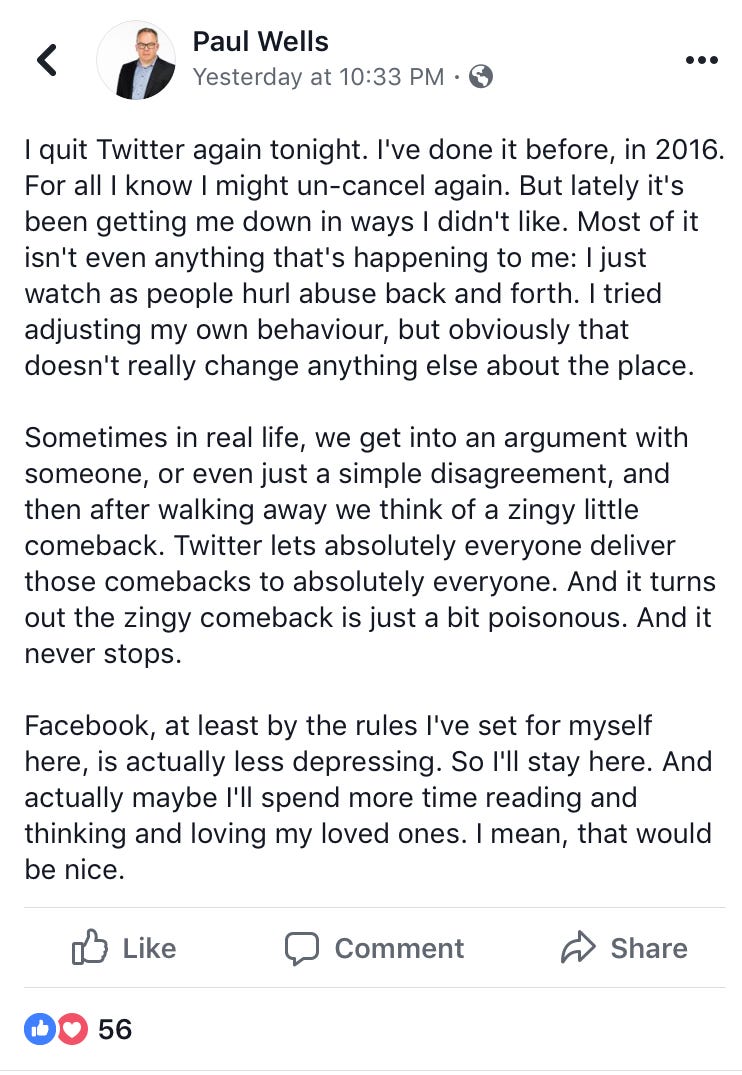Tap the first paragraph about quitting Twitter
Screen dimensions: 742x1075
[374, 258]
